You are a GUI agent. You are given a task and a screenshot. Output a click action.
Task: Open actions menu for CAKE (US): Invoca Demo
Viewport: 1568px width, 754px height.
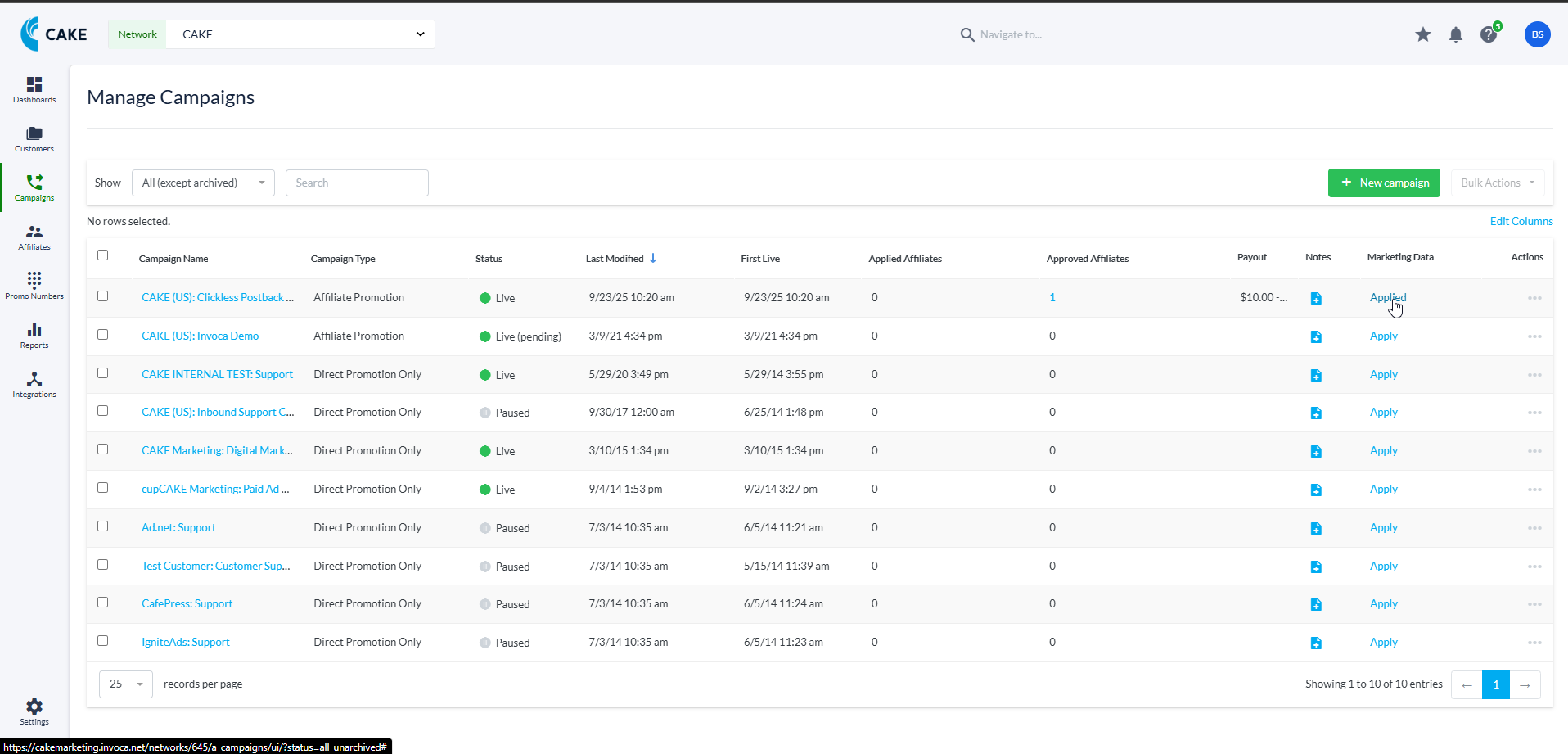coord(1534,336)
